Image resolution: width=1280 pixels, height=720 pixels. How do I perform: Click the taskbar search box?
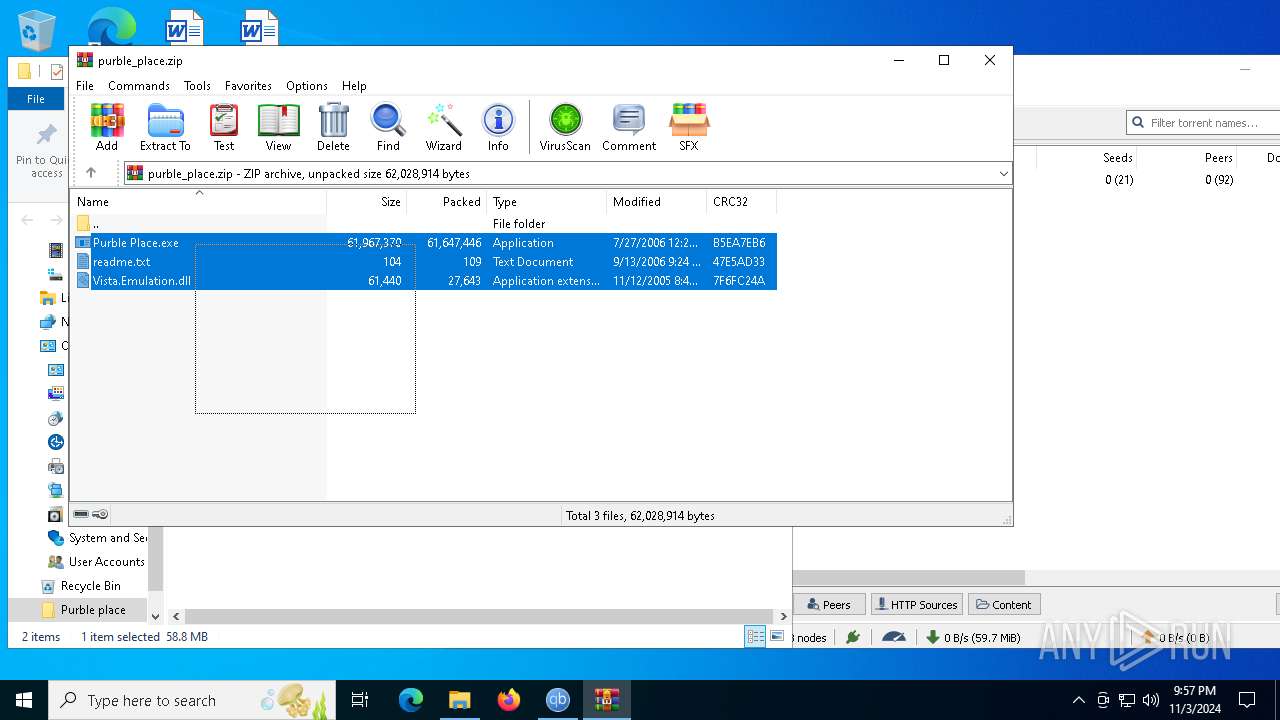pos(192,700)
